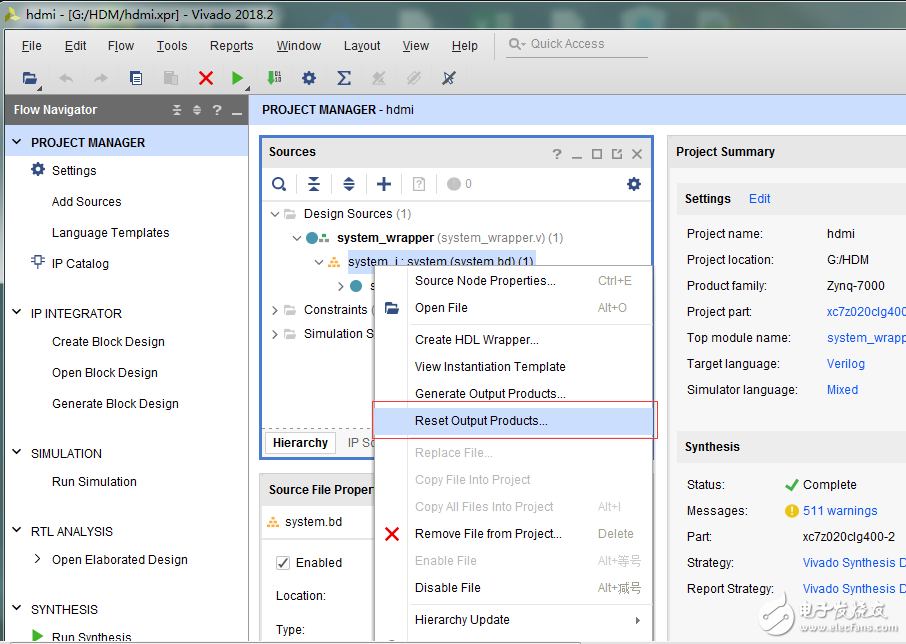Open Settings gear in main toolbar
Viewport: 906px width, 644px height.
pyautogui.click(x=309, y=78)
